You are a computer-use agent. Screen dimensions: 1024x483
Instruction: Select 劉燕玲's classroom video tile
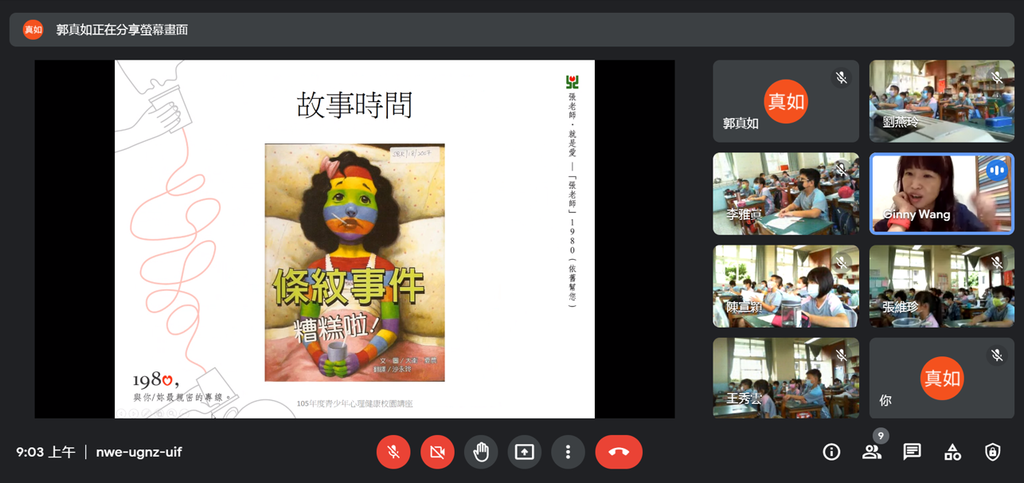pos(942,101)
